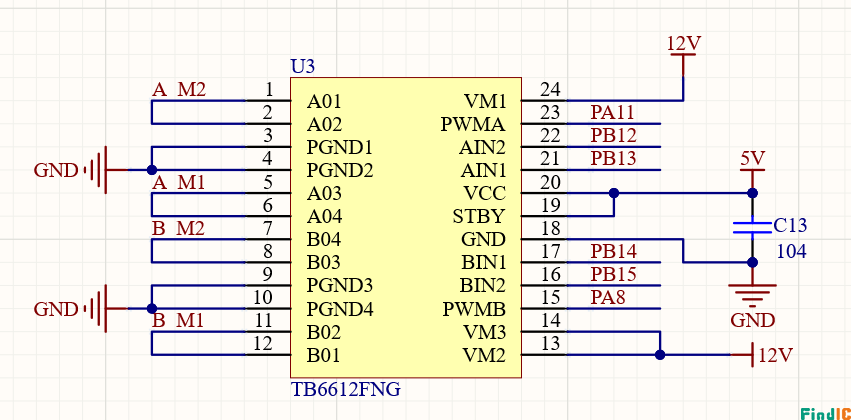Click the VM3 pin name
The image size is (851, 420).
[x=485, y=332]
